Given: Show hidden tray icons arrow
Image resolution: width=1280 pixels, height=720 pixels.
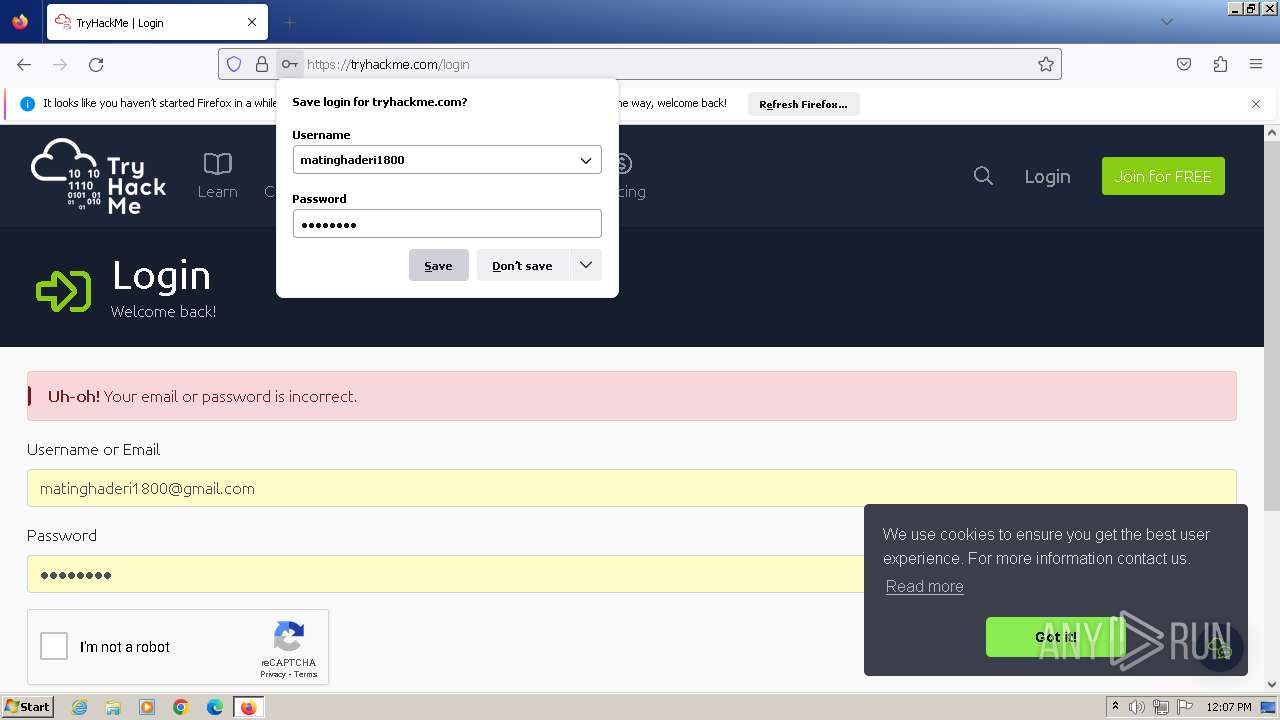Looking at the screenshot, I should [1115, 707].
